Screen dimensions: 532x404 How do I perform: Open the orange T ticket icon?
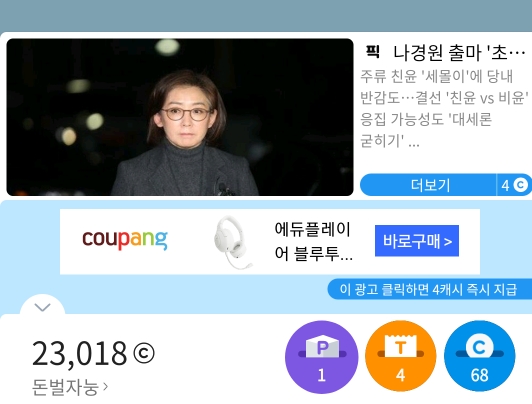point(401,357)
